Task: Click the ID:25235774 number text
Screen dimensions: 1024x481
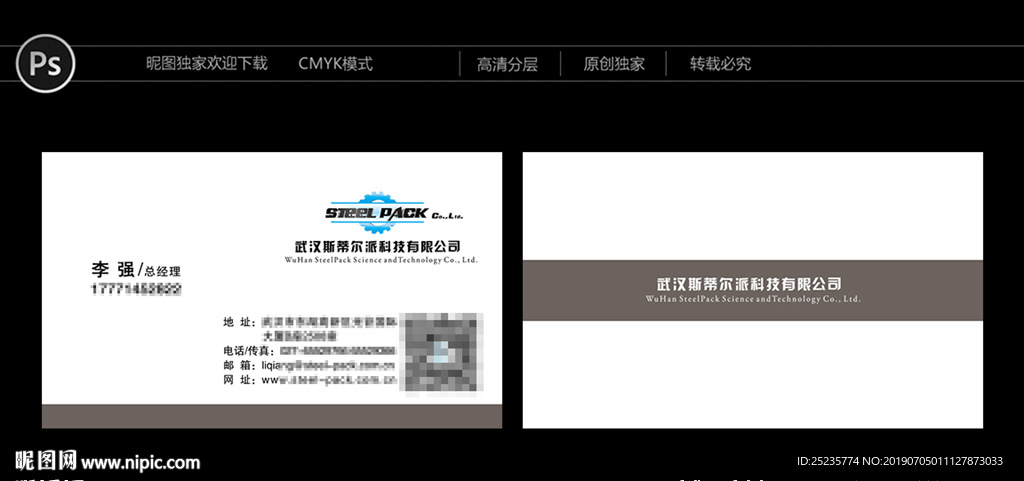Action: tap(829, 461)
